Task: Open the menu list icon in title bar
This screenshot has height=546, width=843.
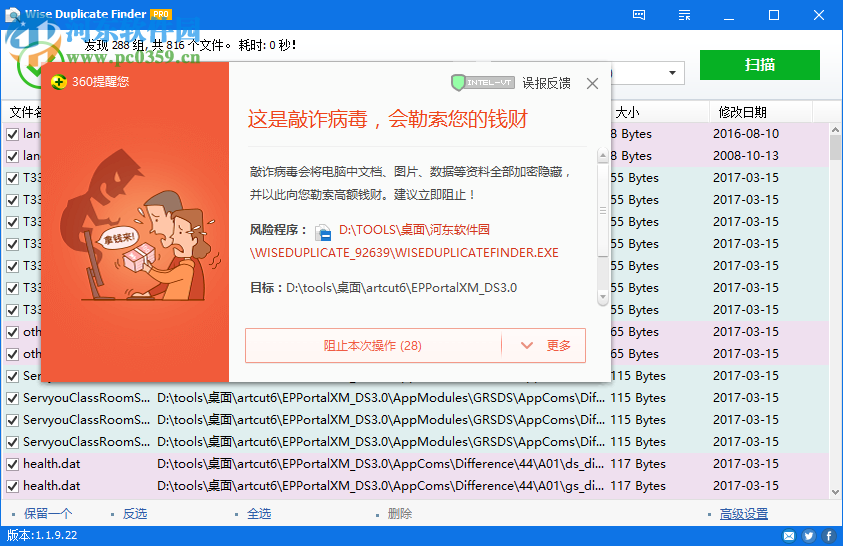Action: click(684, 15)
